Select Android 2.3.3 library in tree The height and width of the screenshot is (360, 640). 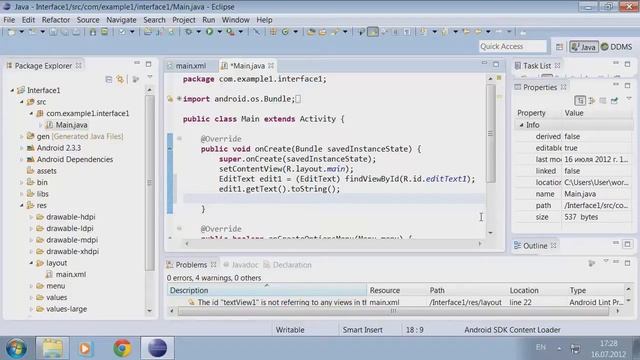click(59, 148)
